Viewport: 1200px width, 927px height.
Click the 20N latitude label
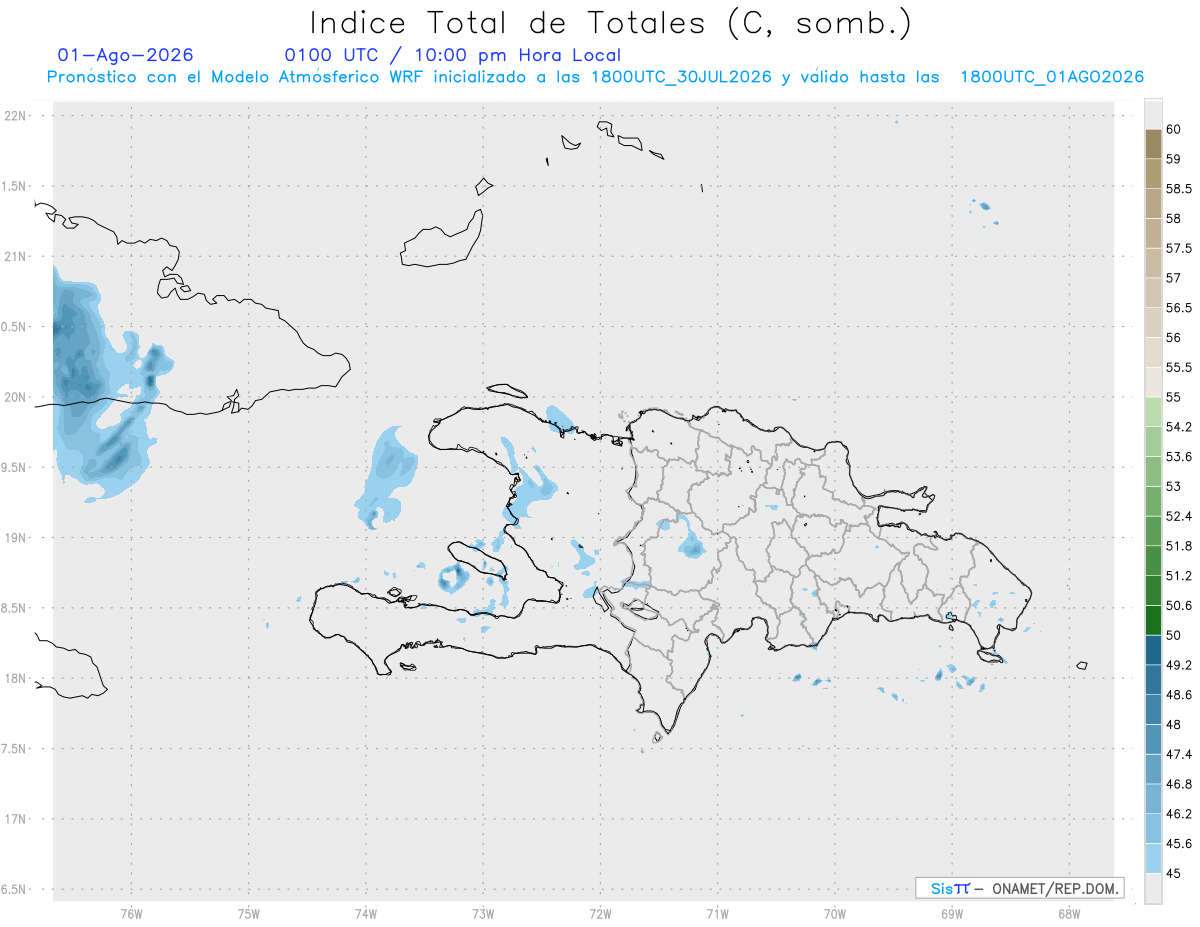(x=16, y=397)
